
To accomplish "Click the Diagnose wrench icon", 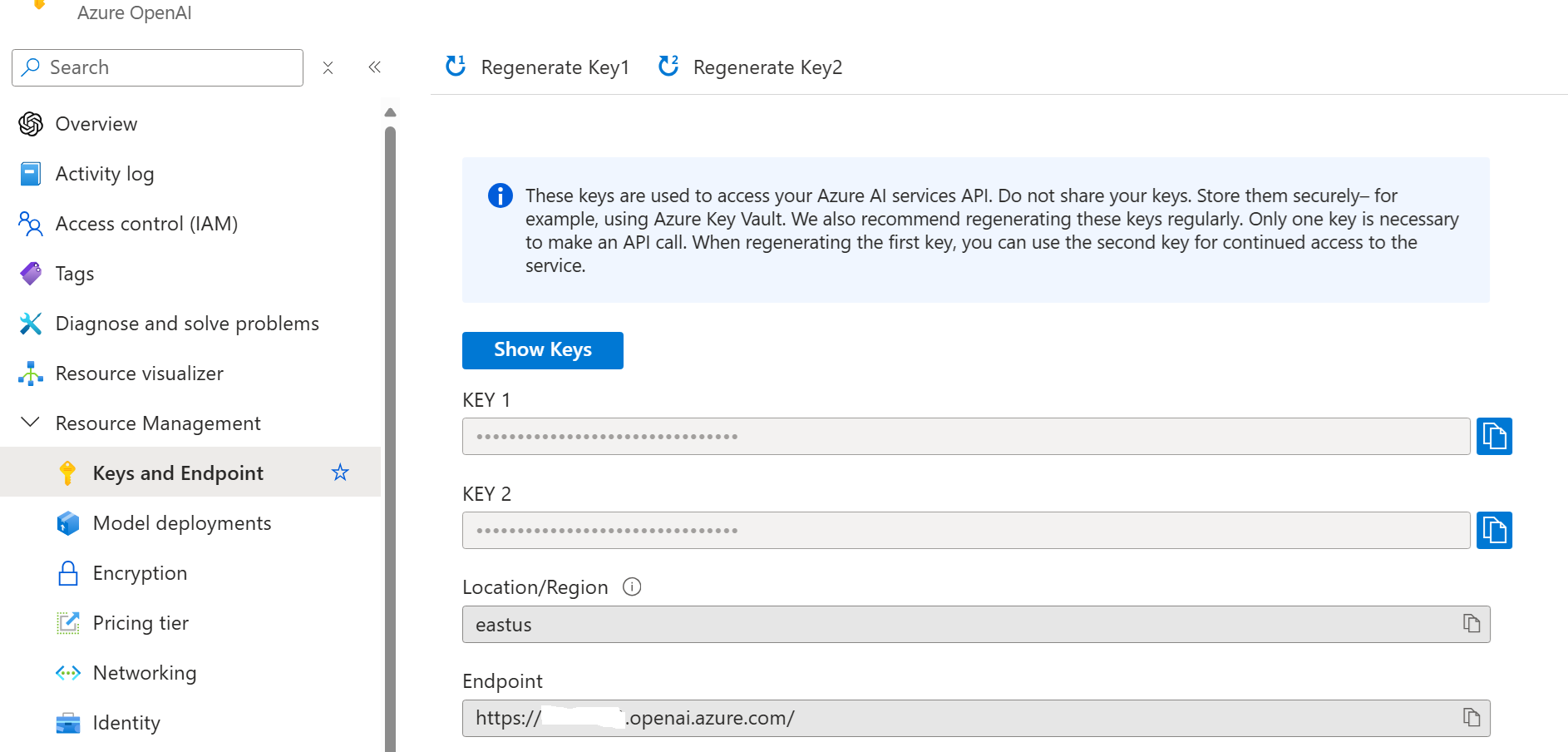I will tap(31, 324).
